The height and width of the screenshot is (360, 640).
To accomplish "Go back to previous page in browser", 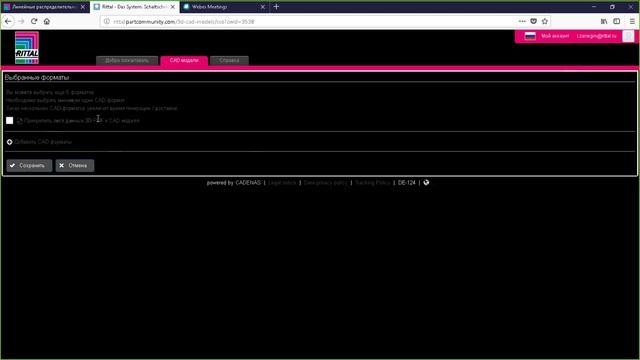I will pos(8,21).
